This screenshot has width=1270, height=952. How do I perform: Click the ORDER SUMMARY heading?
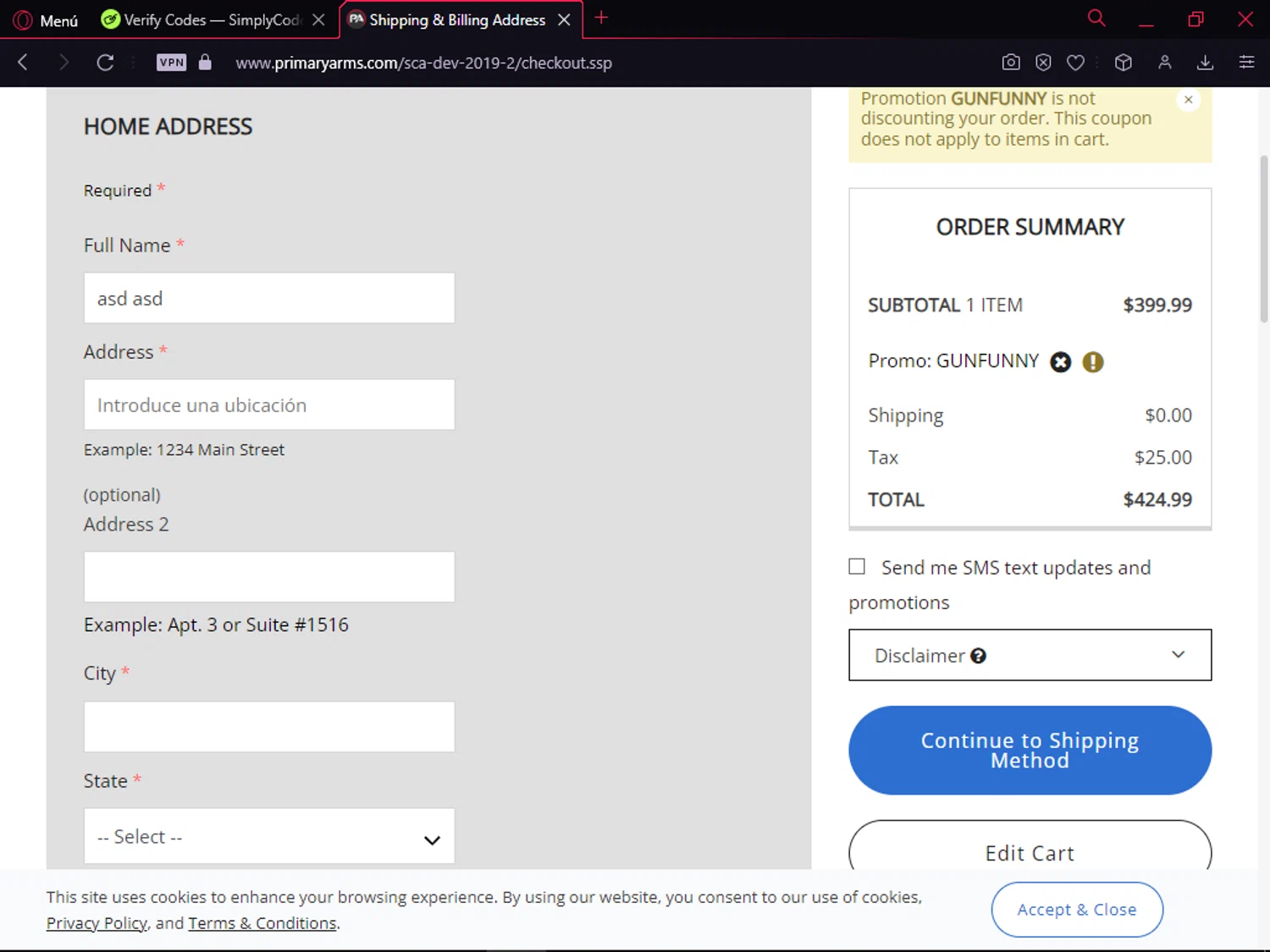point(1030,227)
